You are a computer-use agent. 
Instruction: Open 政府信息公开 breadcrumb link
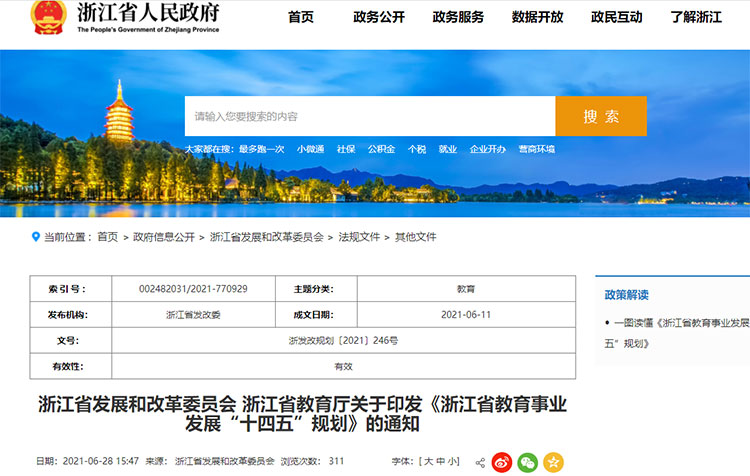click(164, 237)
